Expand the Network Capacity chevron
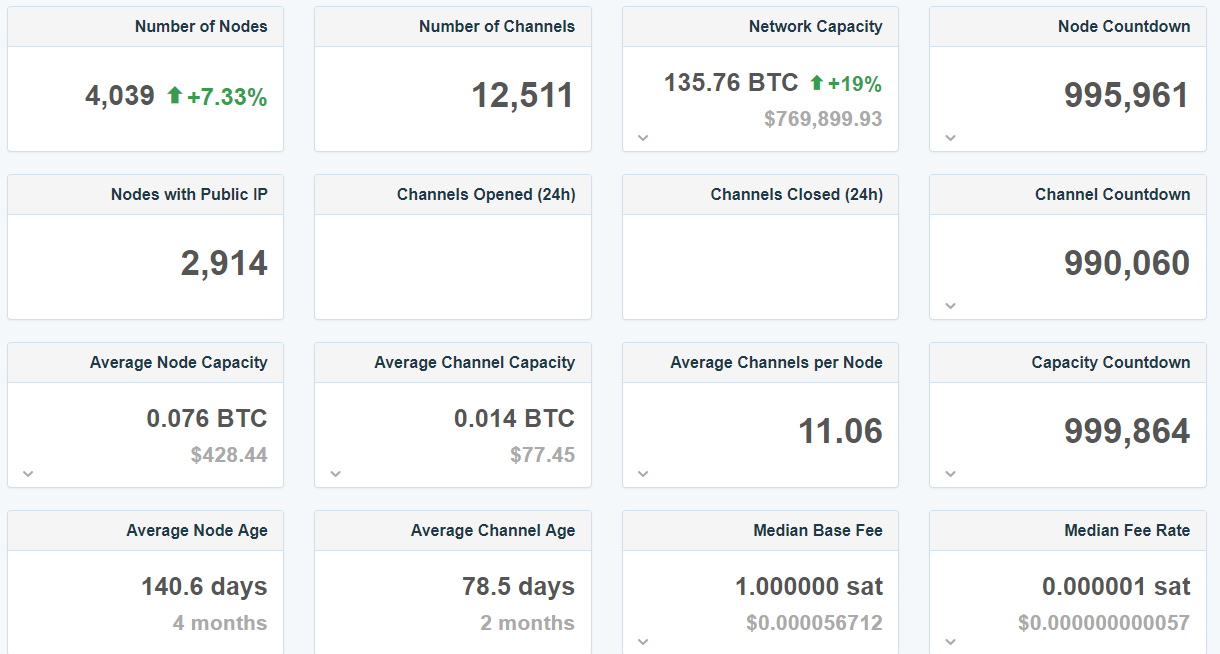Image resolution: width=1220 pixels, height=654 pixels. pyautogui.click(x=643, y=136)
